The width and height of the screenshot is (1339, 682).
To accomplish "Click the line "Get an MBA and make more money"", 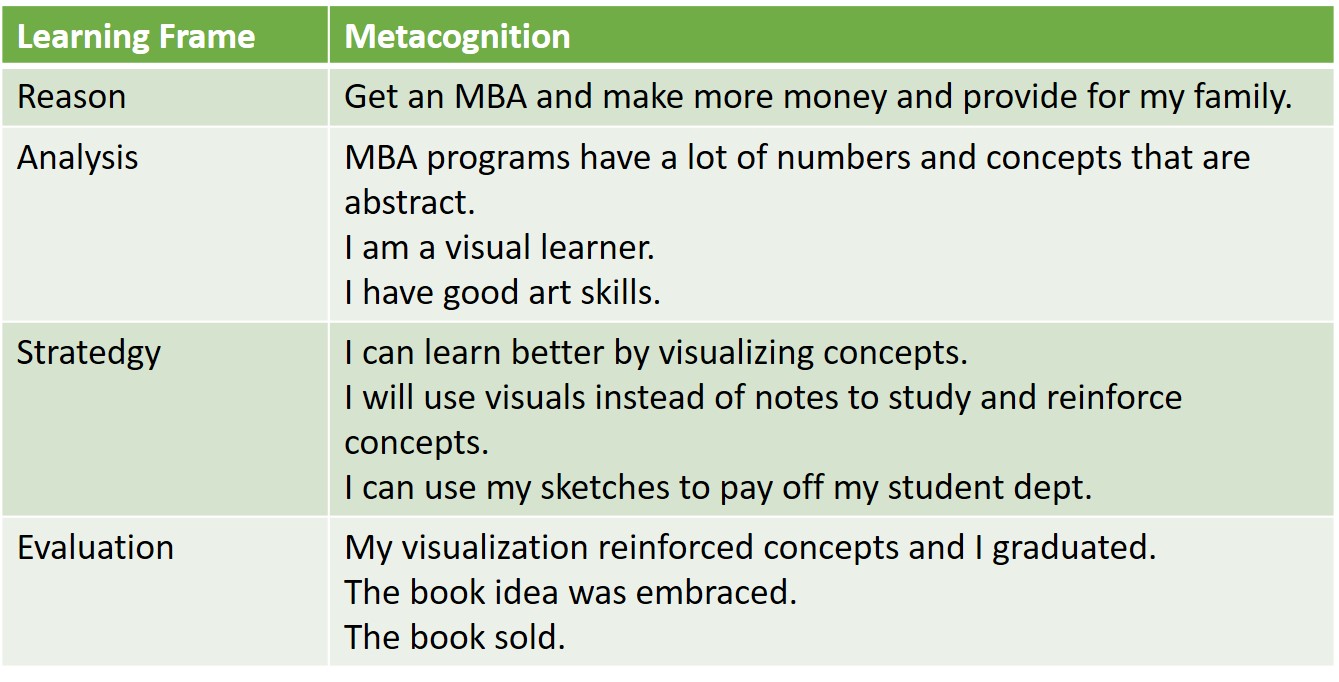I will pos(817,97).
